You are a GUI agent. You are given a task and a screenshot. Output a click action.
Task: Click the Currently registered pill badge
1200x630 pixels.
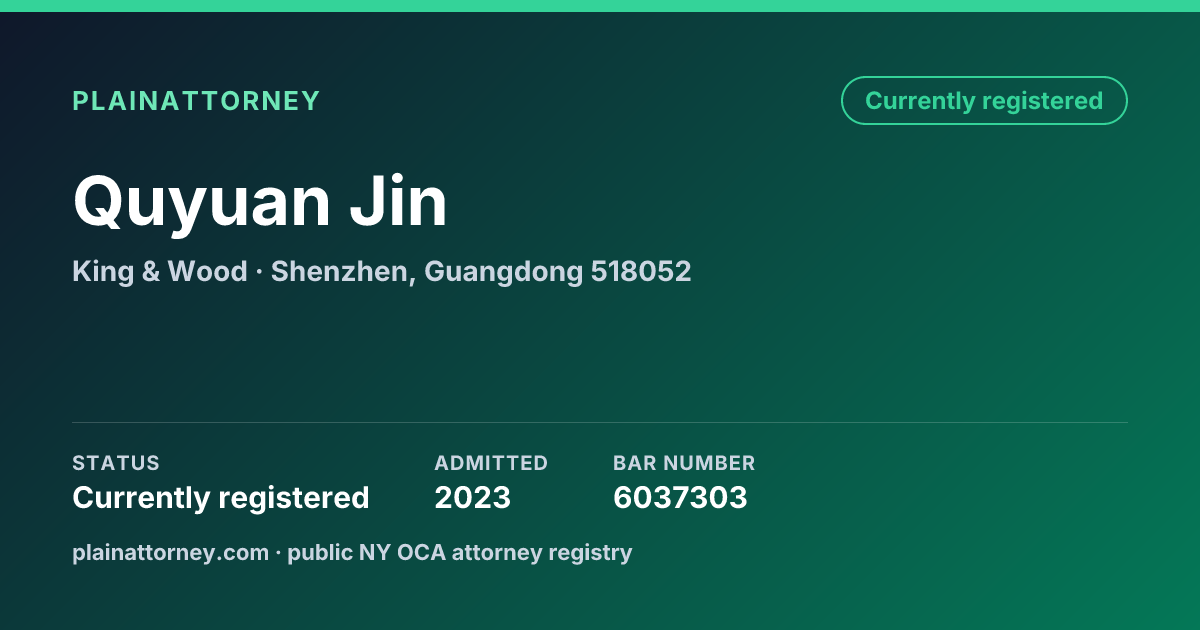[984, 101]
